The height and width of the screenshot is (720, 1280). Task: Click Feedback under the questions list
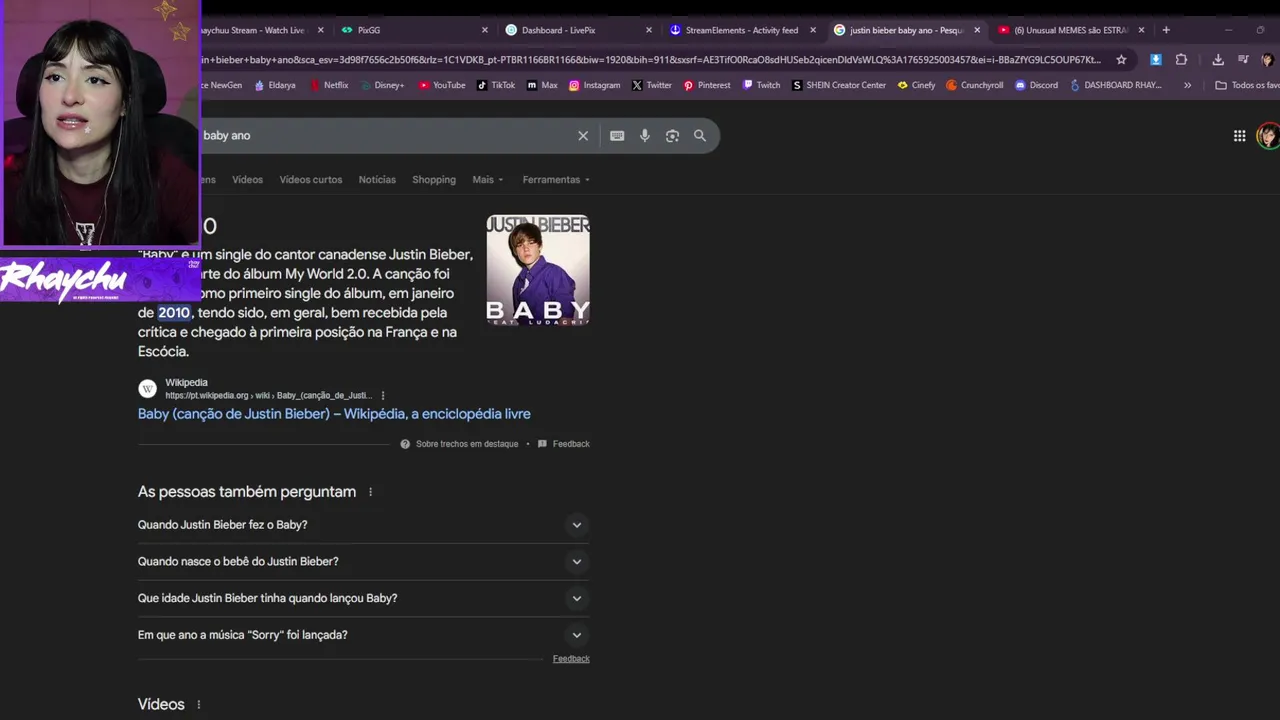coord(571,659)
